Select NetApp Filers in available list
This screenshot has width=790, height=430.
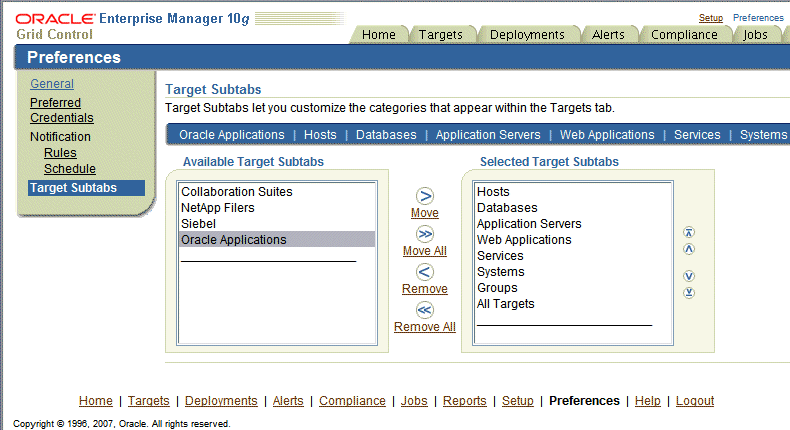pos(277,208)
